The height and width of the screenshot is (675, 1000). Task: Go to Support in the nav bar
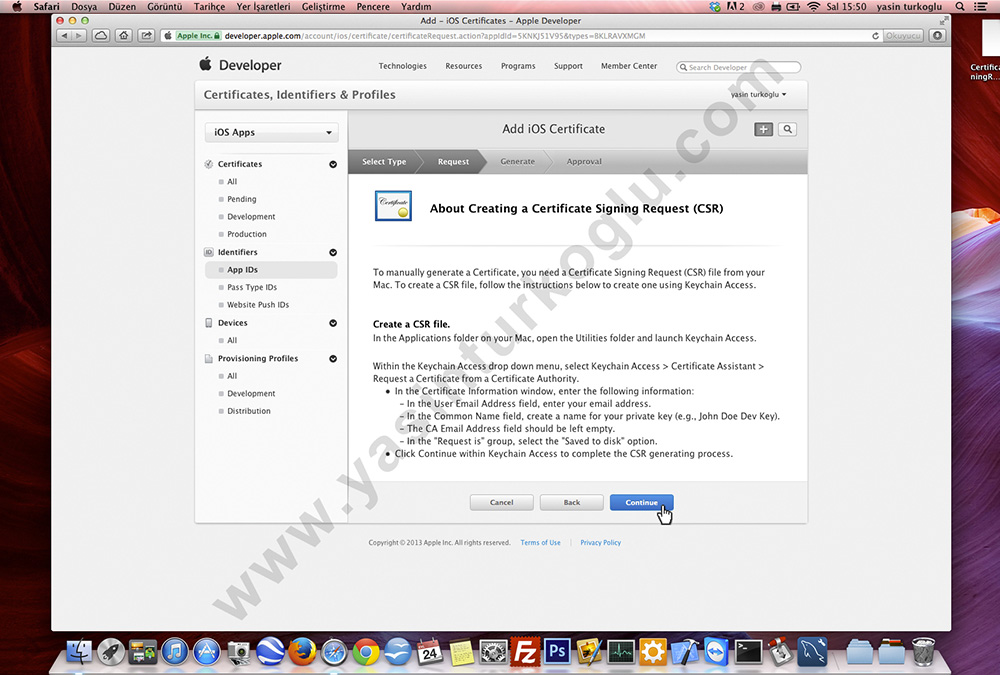tap(568, 66)
